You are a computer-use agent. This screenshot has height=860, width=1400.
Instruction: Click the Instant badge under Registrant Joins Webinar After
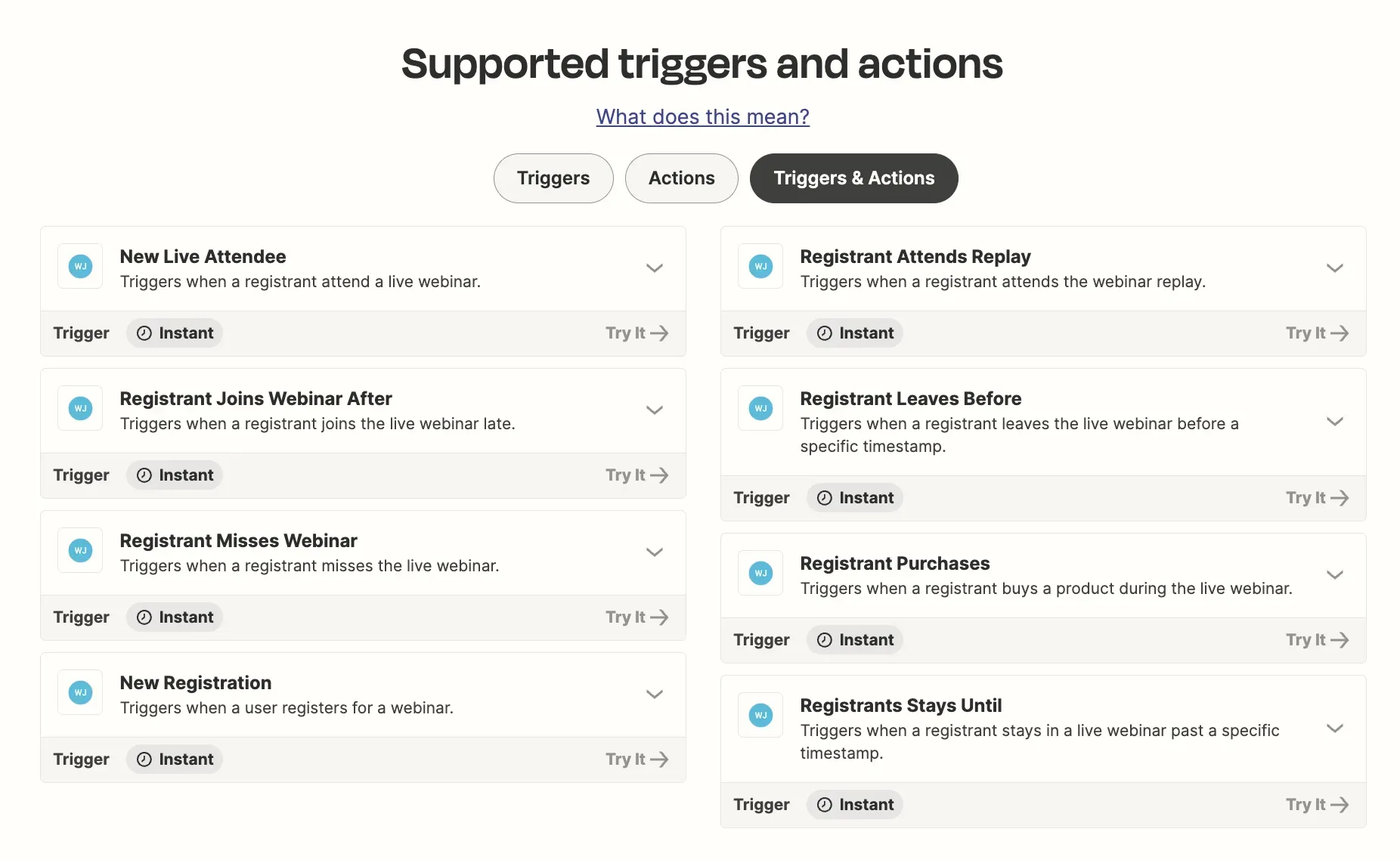point(174,475)
